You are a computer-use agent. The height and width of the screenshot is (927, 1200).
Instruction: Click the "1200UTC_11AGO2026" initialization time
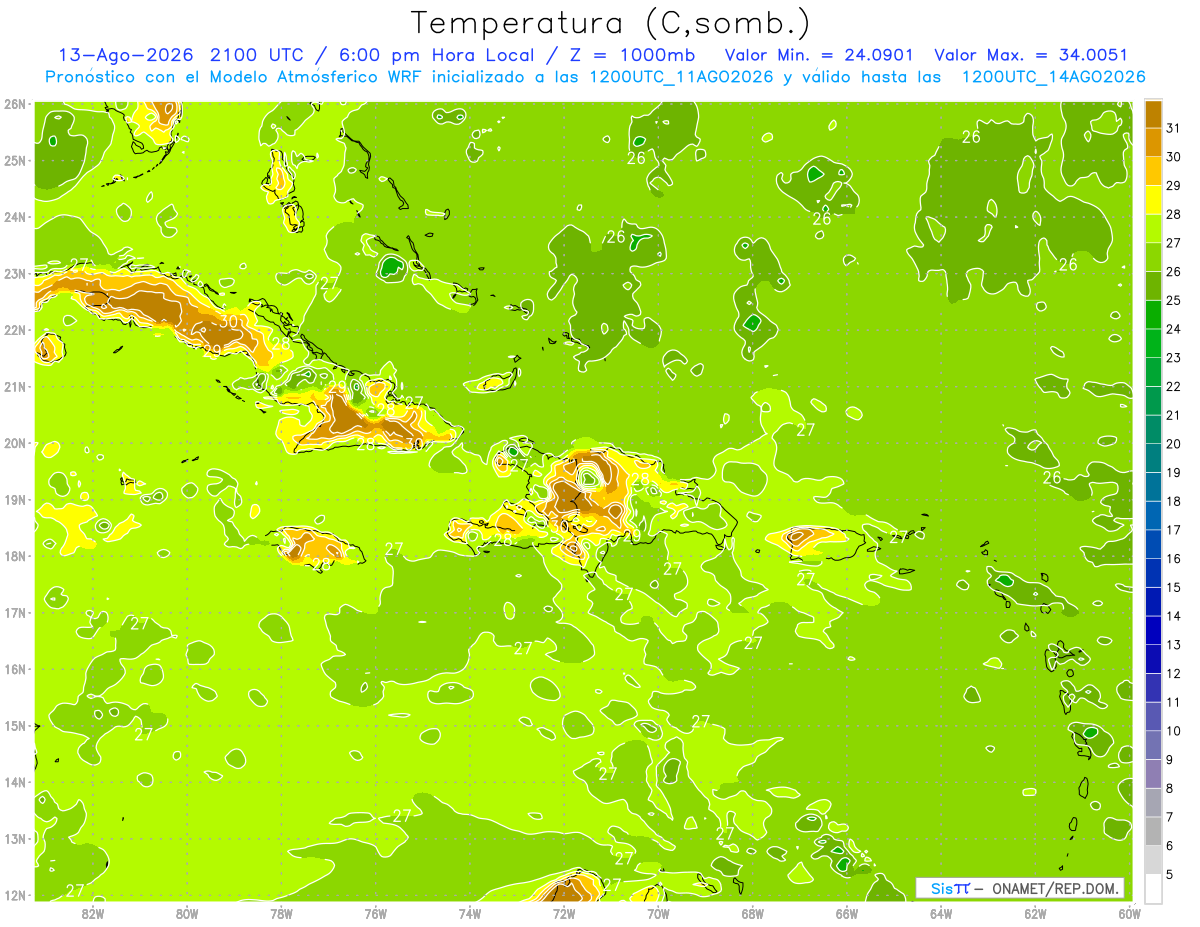coord(682,77)
